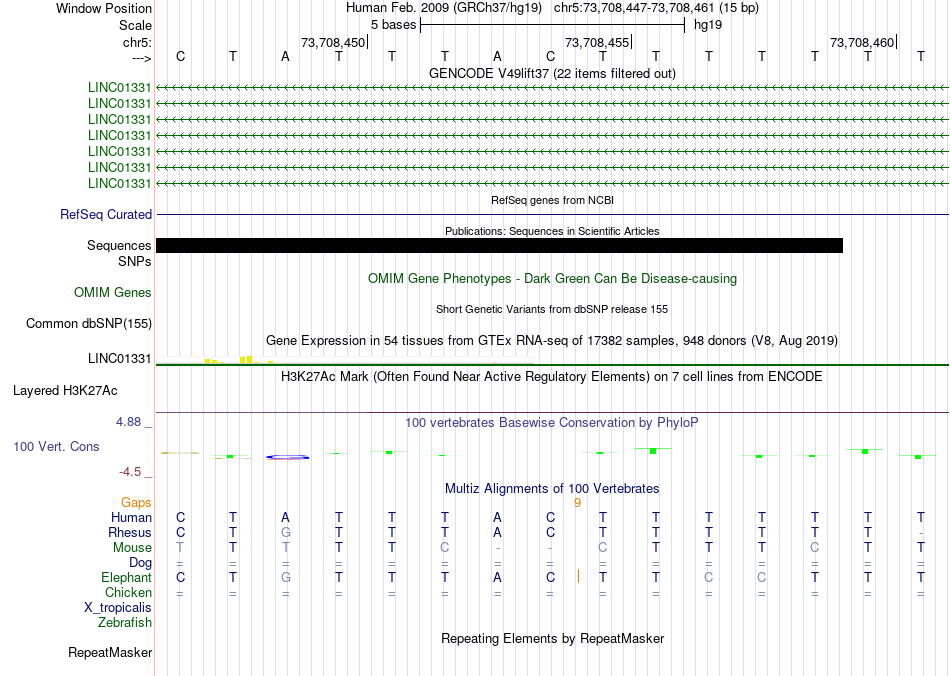Image resolution: width=950 pixels, height=676 pixels.
Task: Select the SNPs track label
Action: (135, 261)
